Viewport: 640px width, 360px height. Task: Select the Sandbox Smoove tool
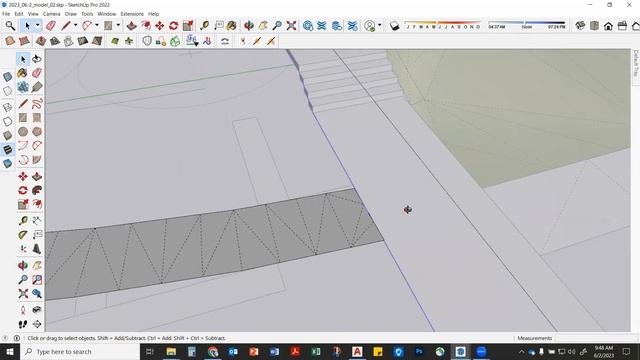(x=41, y=41)
